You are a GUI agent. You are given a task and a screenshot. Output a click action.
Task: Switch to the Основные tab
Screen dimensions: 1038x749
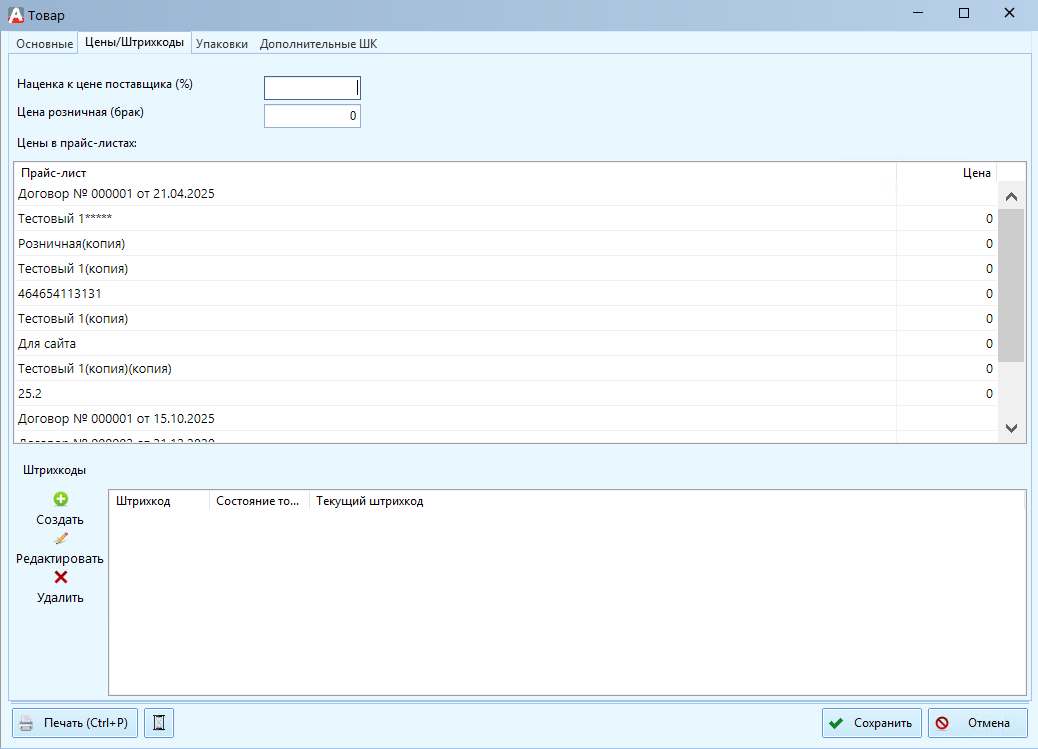(44, 44)
